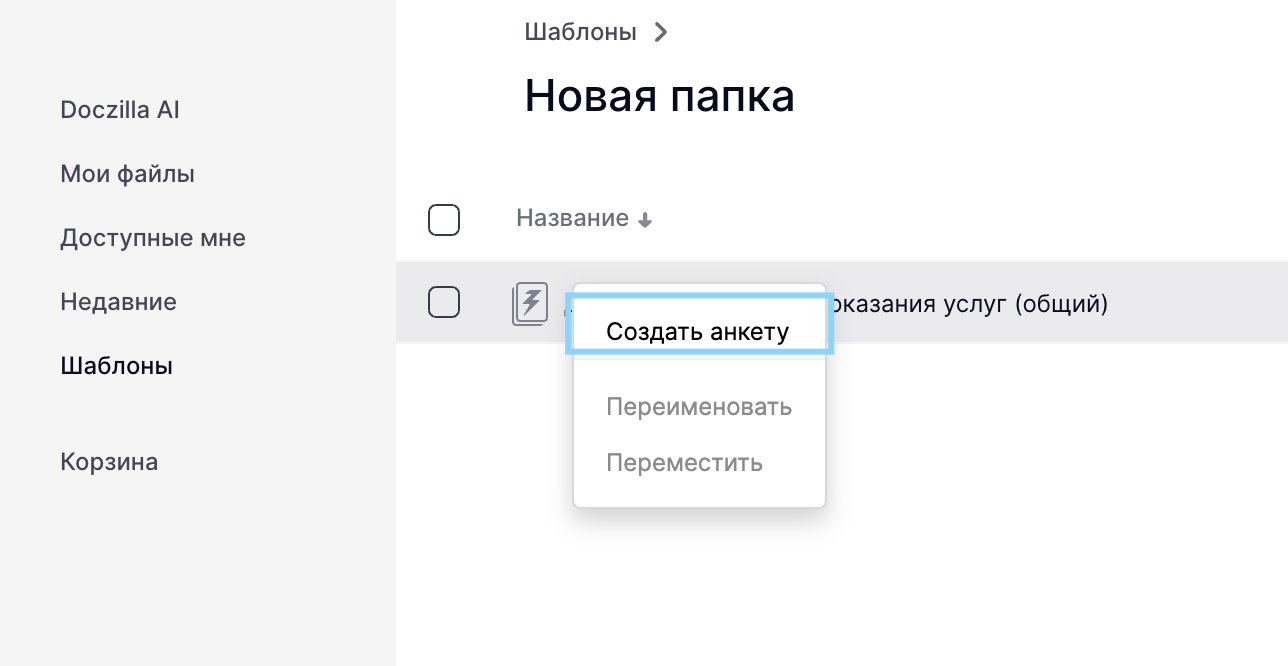This screenshot has height=666, width=1288.
Task: Open the Корзина trash section
Action: pos(109,462)
